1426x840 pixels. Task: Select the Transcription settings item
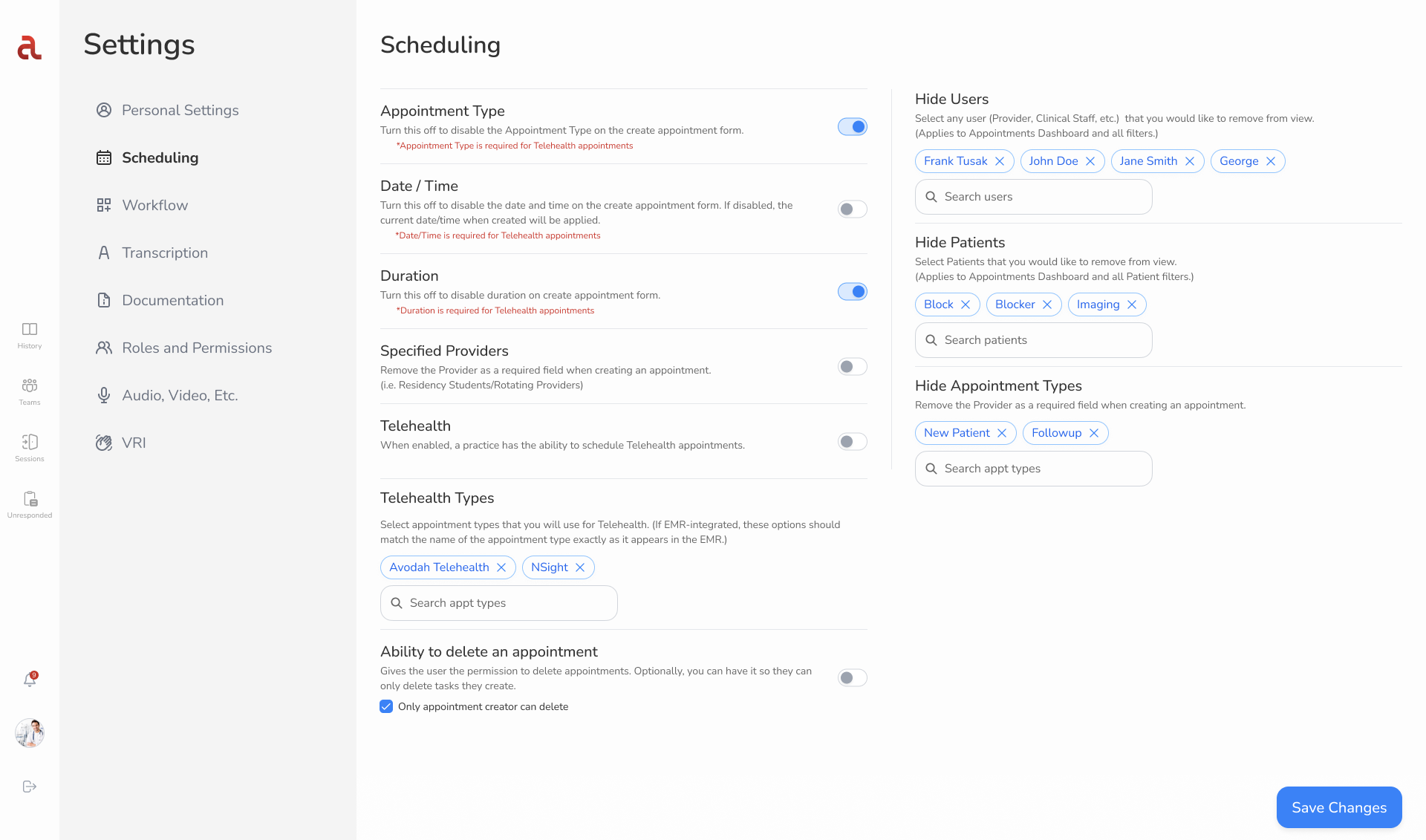(152, 253)
